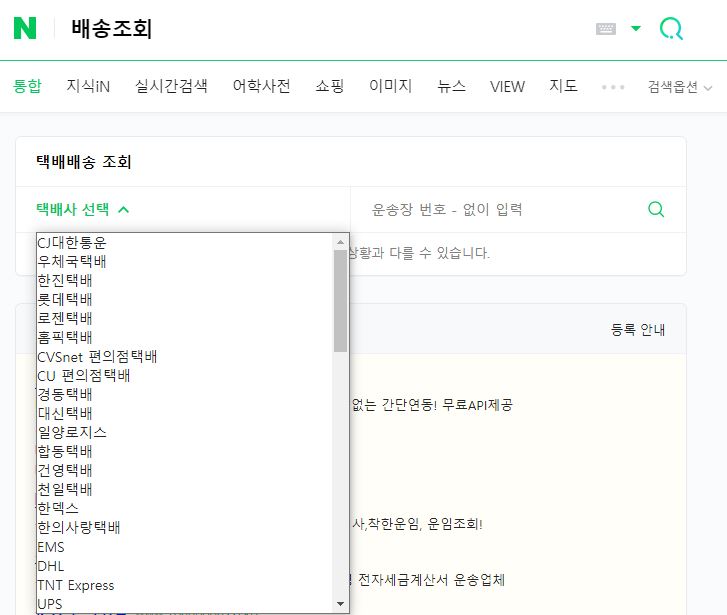Select 한진택배 in the list
The image size is (727, 615).
(185, 281)
